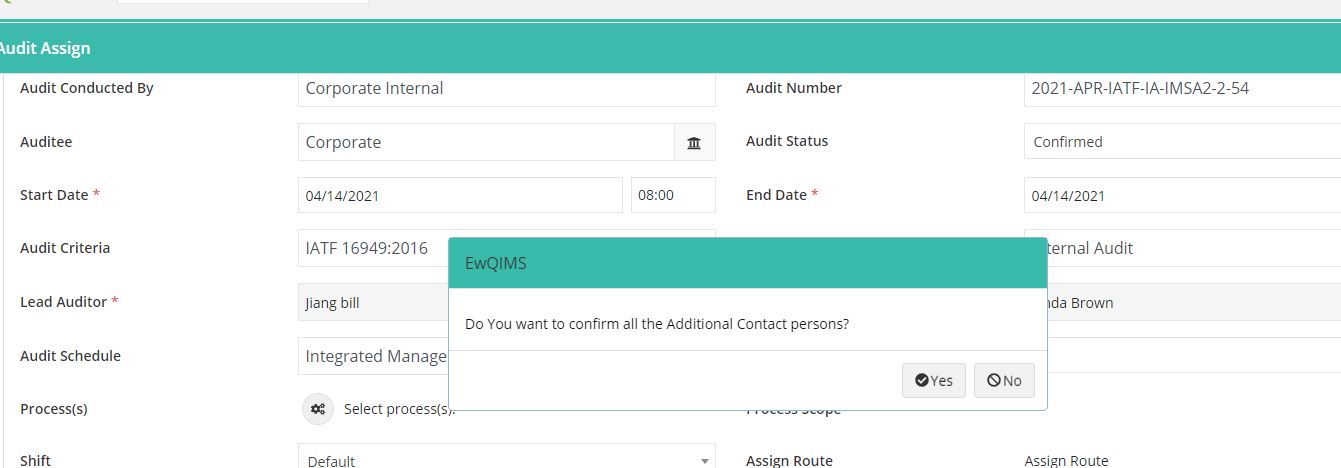The width and height of the screenshot is (1341, 468).
Task: Click the Assign Route value text
Action: (1066, 461)
